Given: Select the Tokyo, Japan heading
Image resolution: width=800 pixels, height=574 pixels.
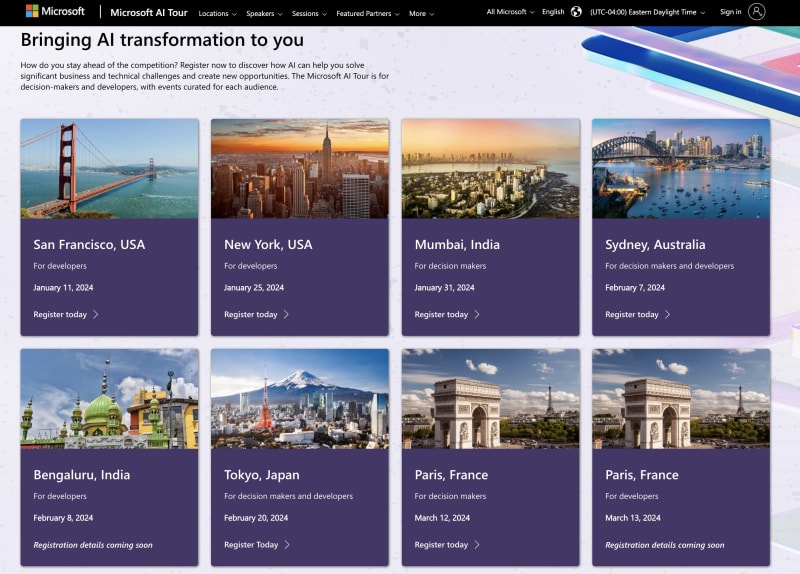Looking at the screenshot, I should point(262,475).
